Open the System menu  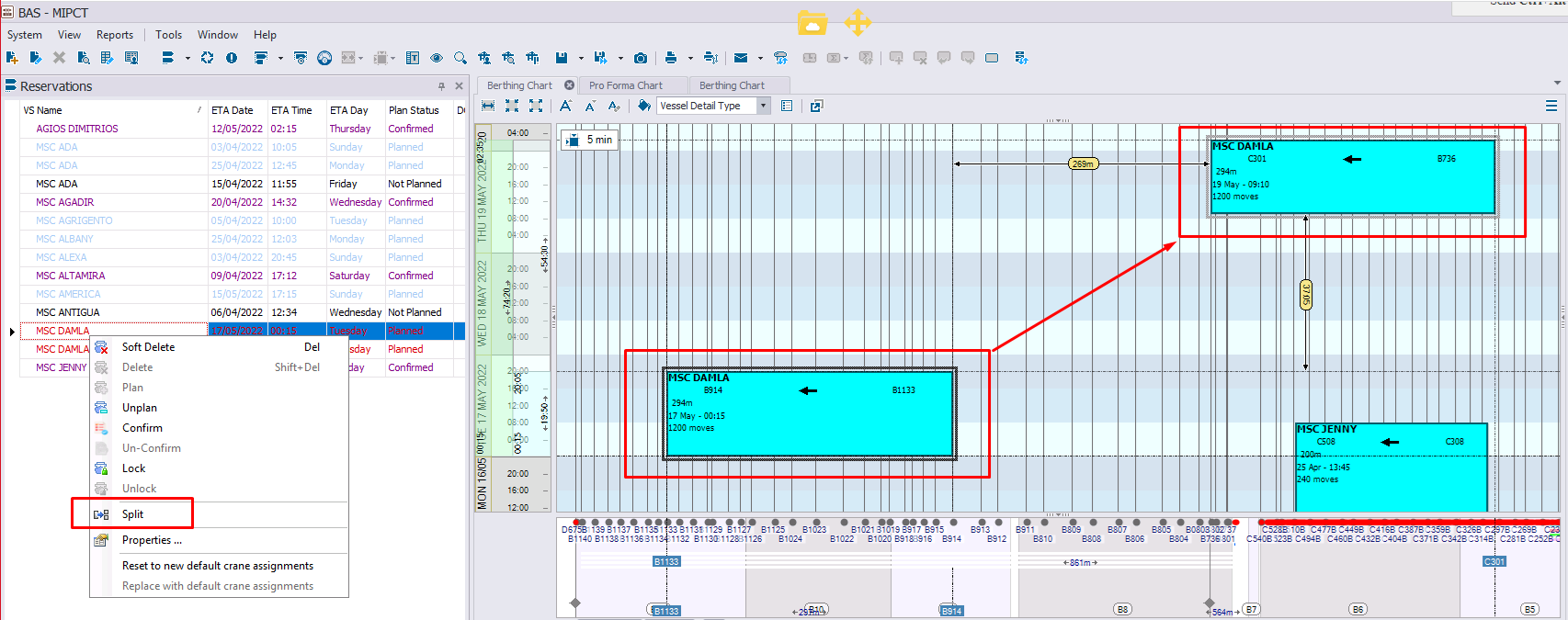[25, 35]
